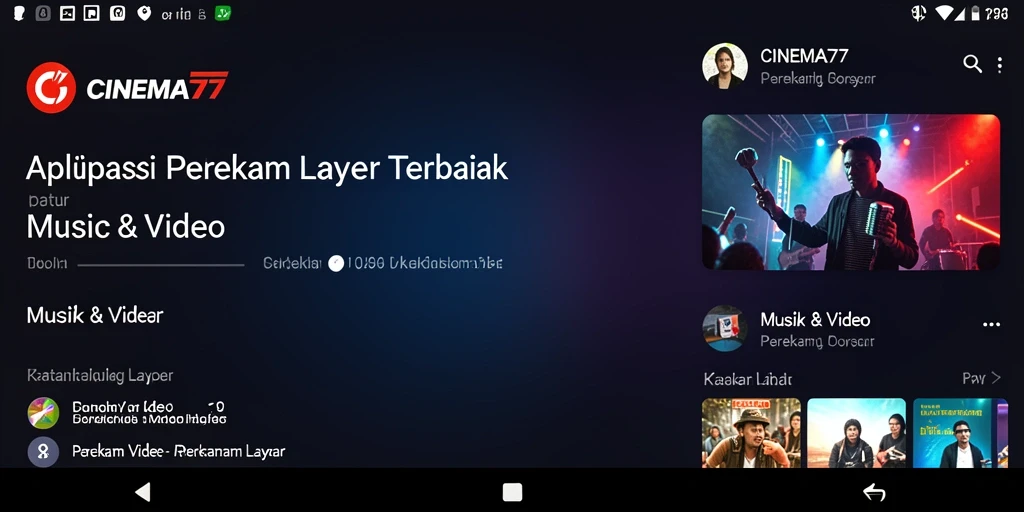1024x512 pixels.
Task: Tap the Musik & Video channel avatar
Action: pos(724,328)
